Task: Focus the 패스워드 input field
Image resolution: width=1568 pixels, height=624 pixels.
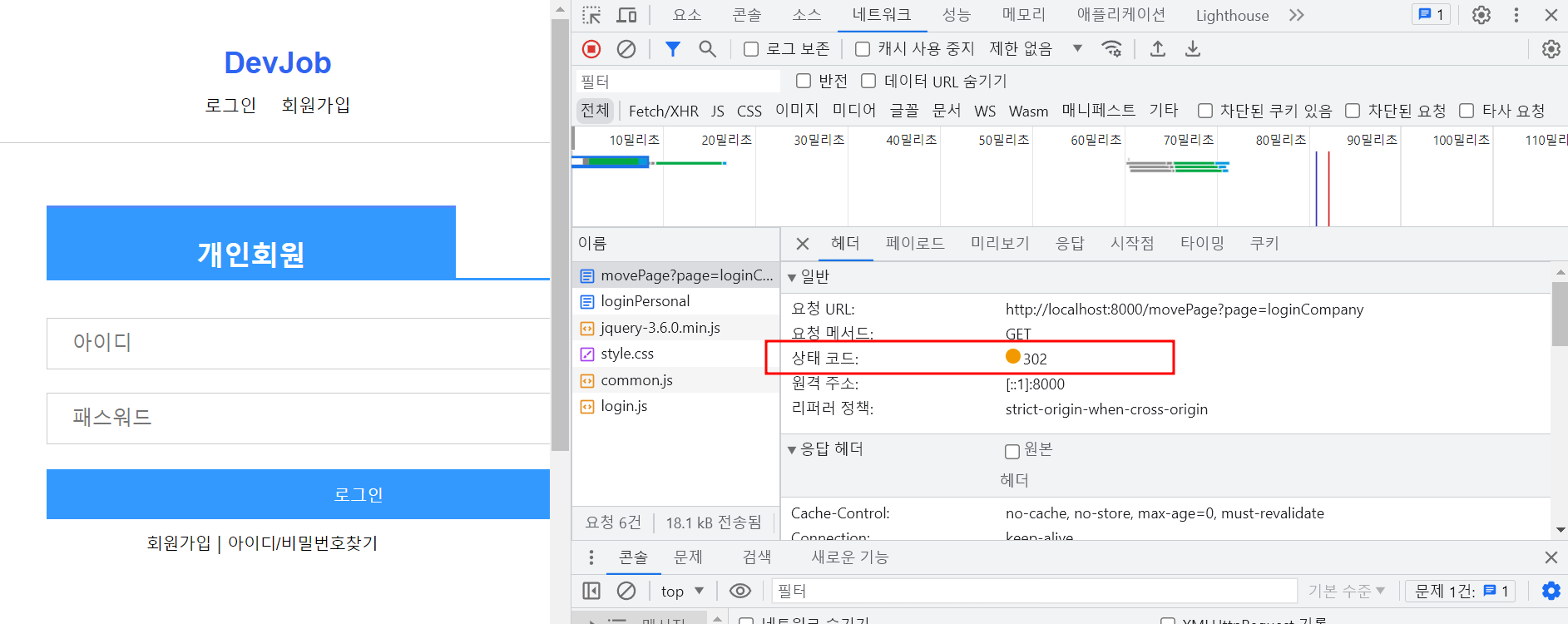Action: (298, 418)
